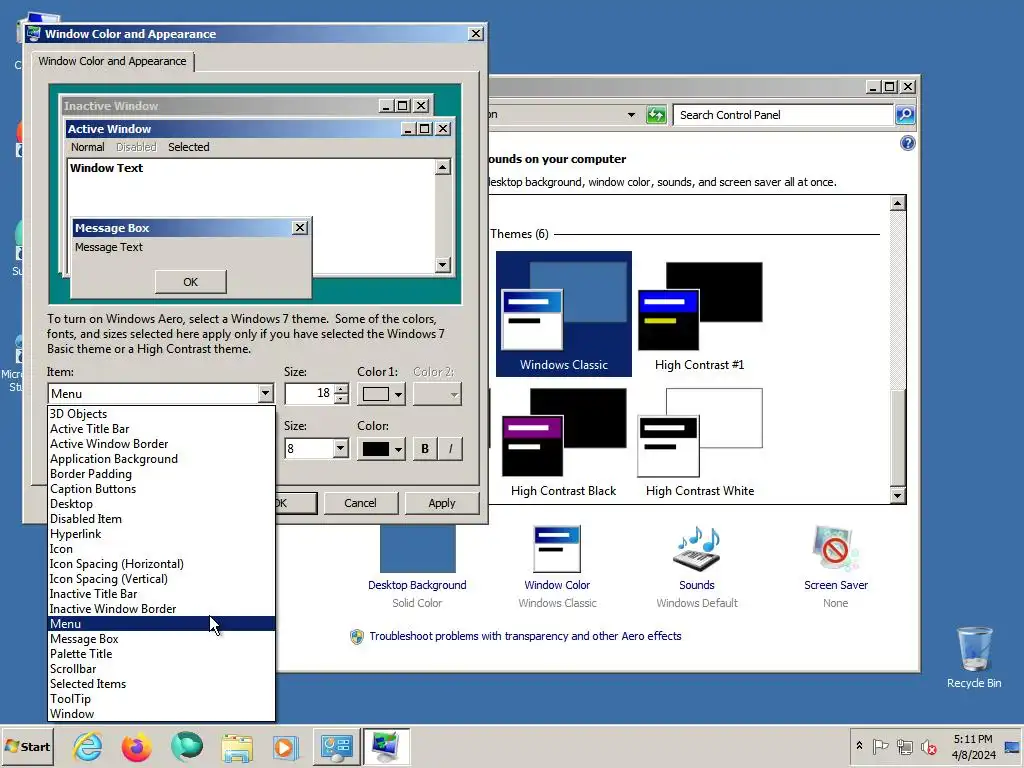Choose Icon Spacing (Vertical) list entry

pyautogui.click(x=161, y=579)
